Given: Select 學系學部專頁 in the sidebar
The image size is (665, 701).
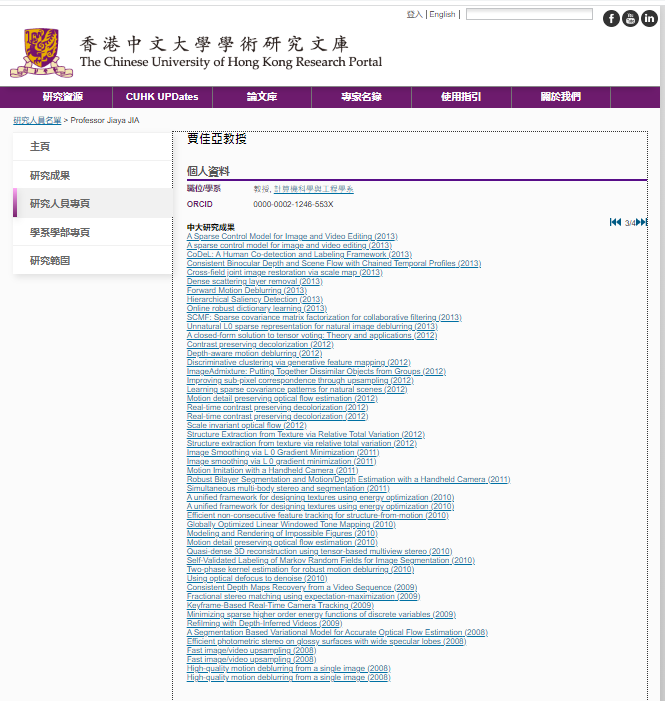Looking at the screenshot, I should click(x=93, y=232).
